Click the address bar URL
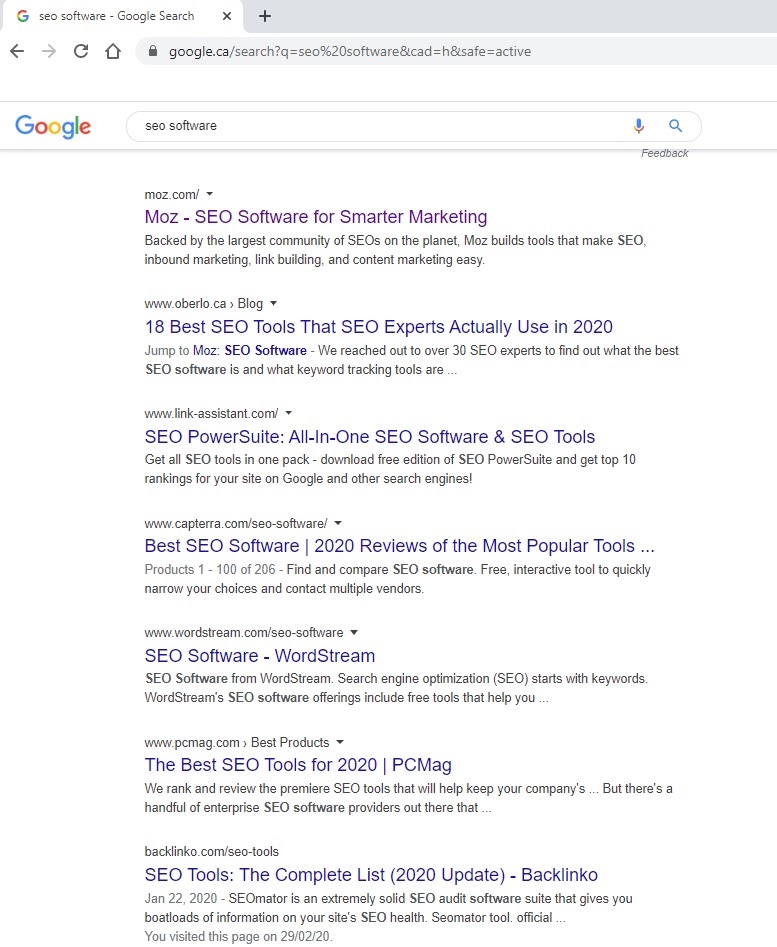 point(350,51)
